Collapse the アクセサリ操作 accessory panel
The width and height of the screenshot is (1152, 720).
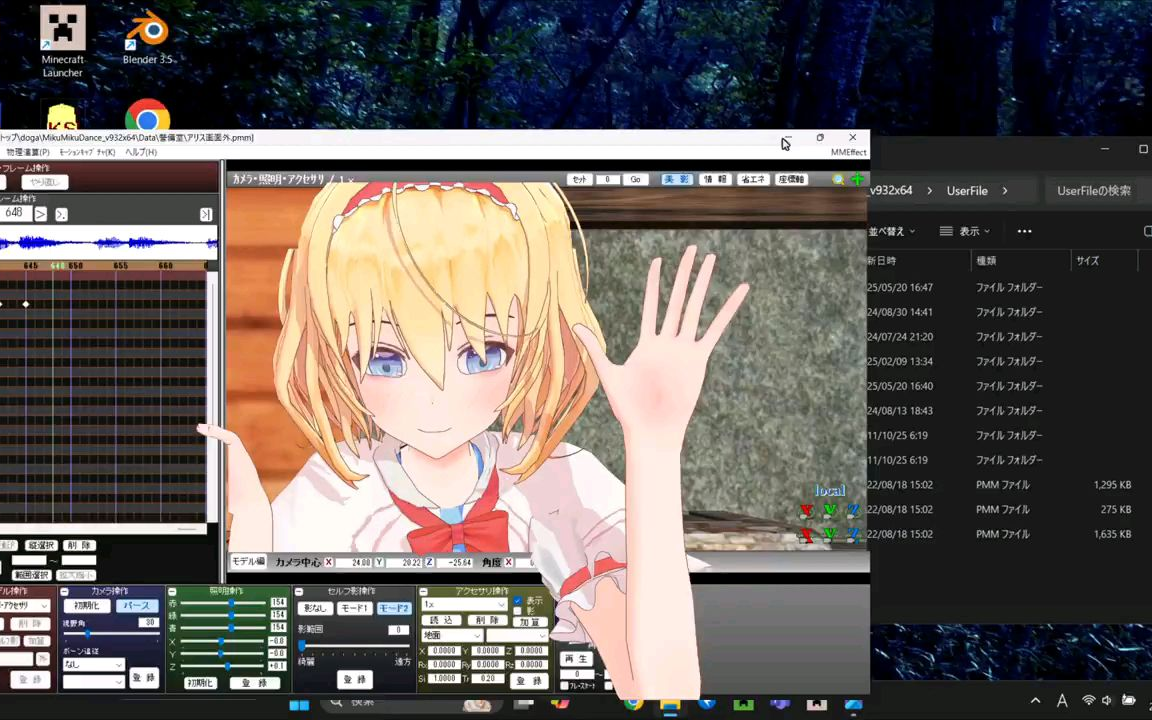pos(423,591)
